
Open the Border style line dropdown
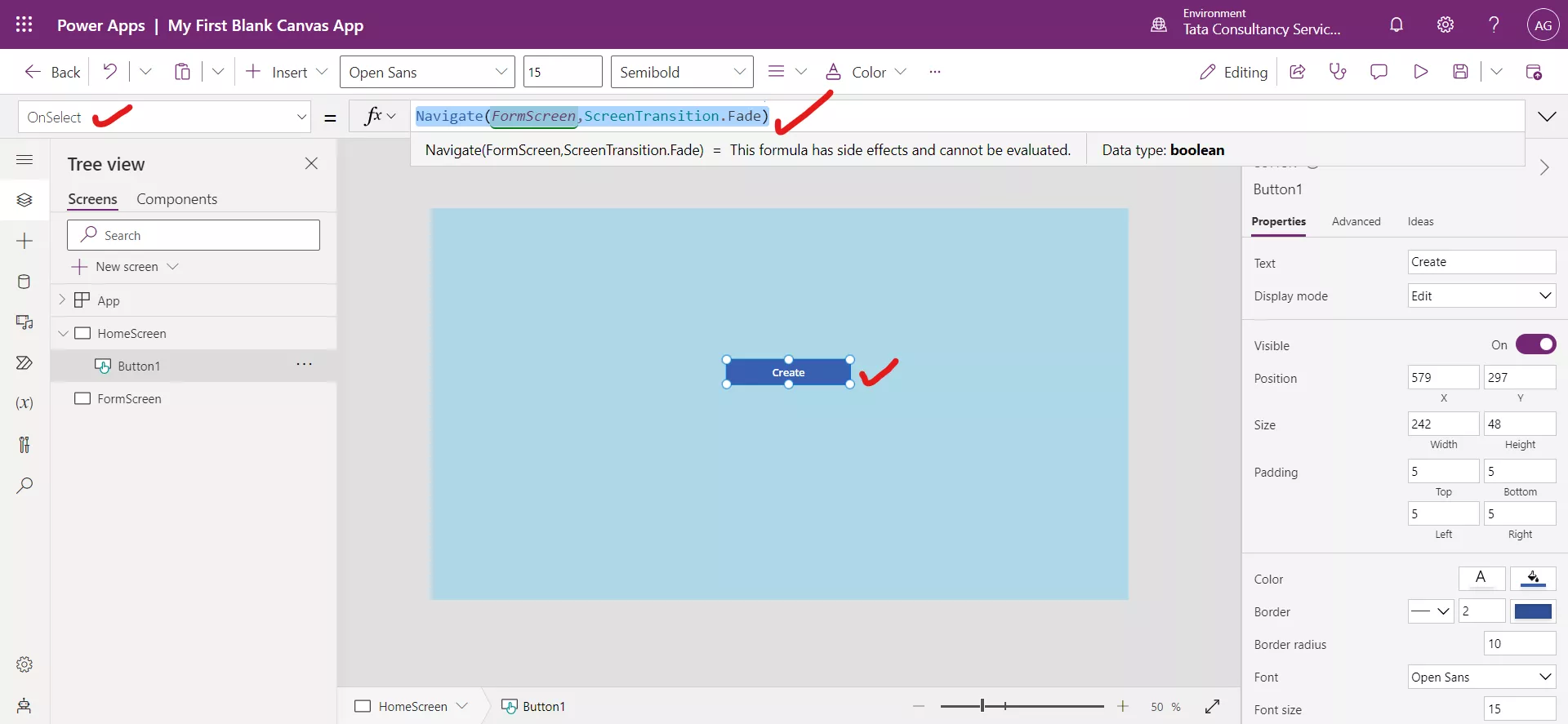point(1431,611)
